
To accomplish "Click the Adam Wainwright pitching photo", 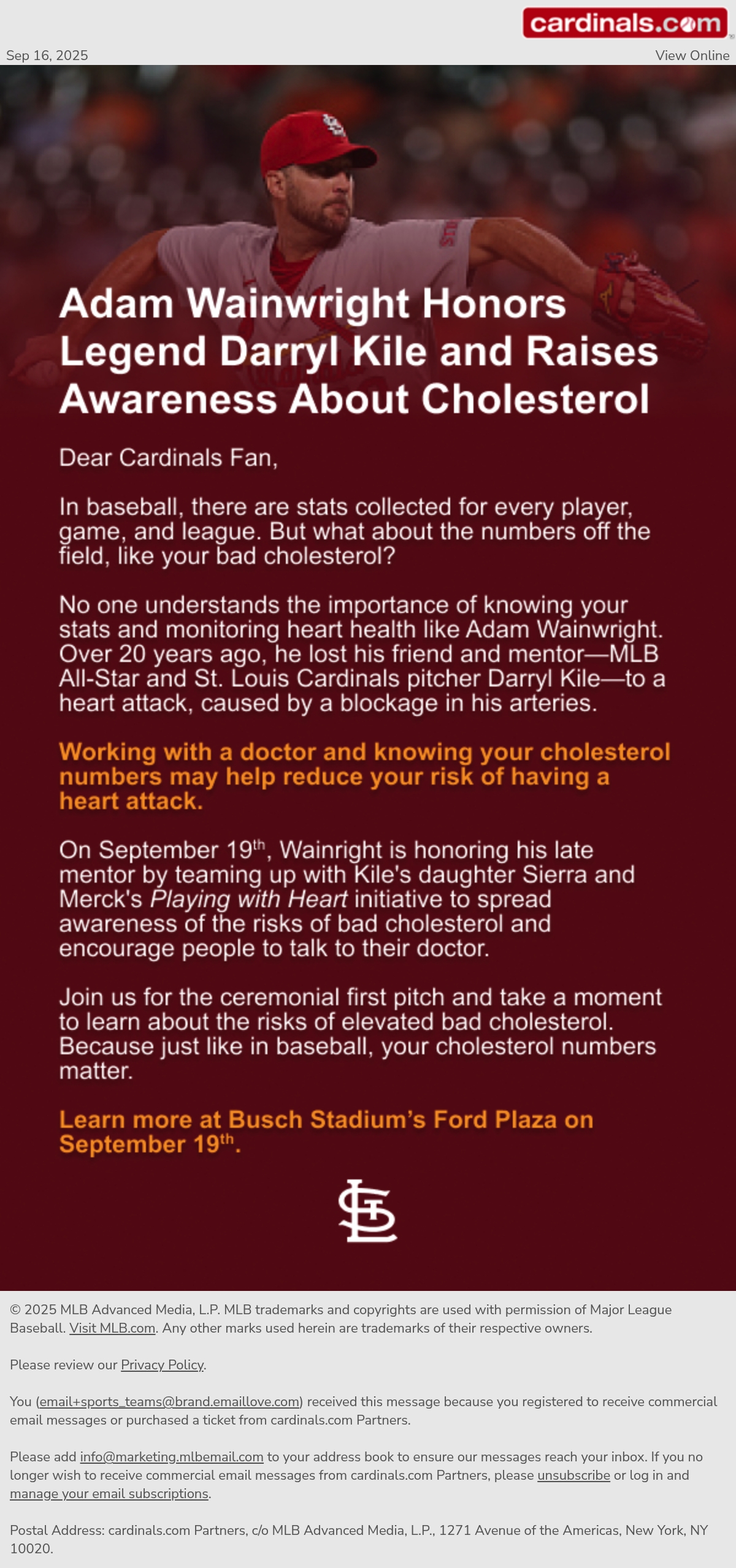I will [368, 245].
